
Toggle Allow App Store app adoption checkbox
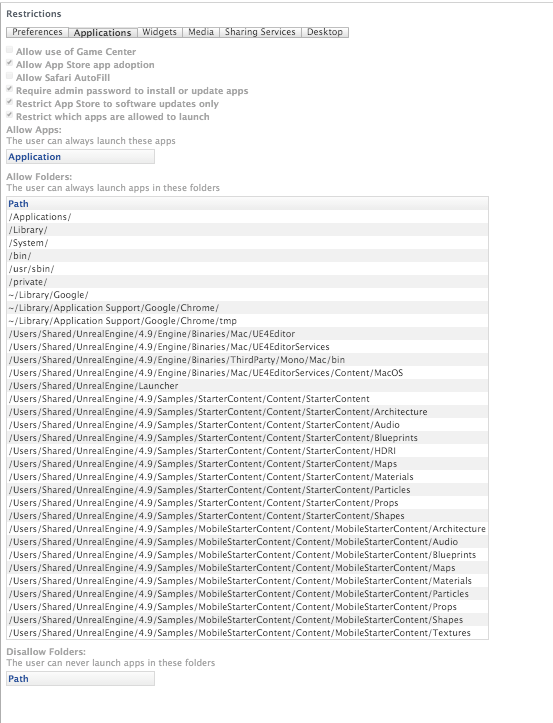tap(10, 63)
